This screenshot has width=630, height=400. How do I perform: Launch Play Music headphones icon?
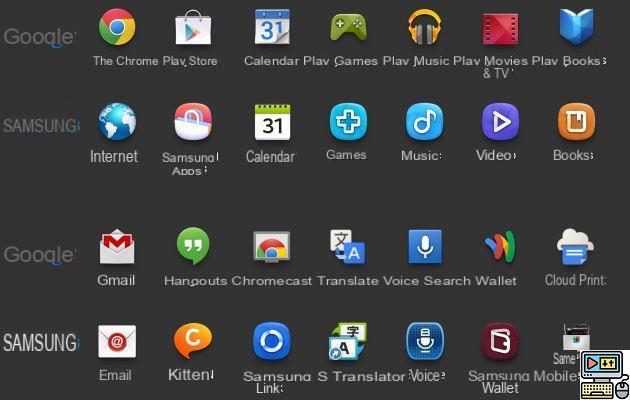pyautogui.click(x=424, y=27)
